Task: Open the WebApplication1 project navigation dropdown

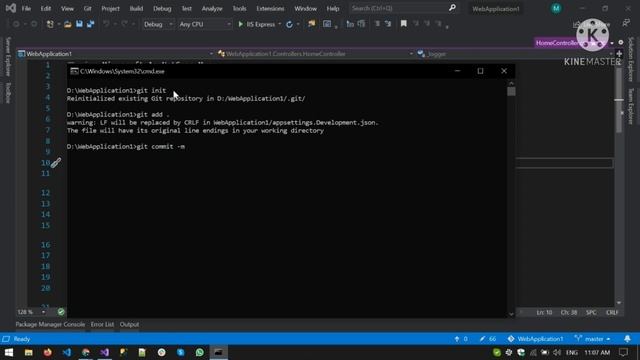Action: [x=116, y=54]
